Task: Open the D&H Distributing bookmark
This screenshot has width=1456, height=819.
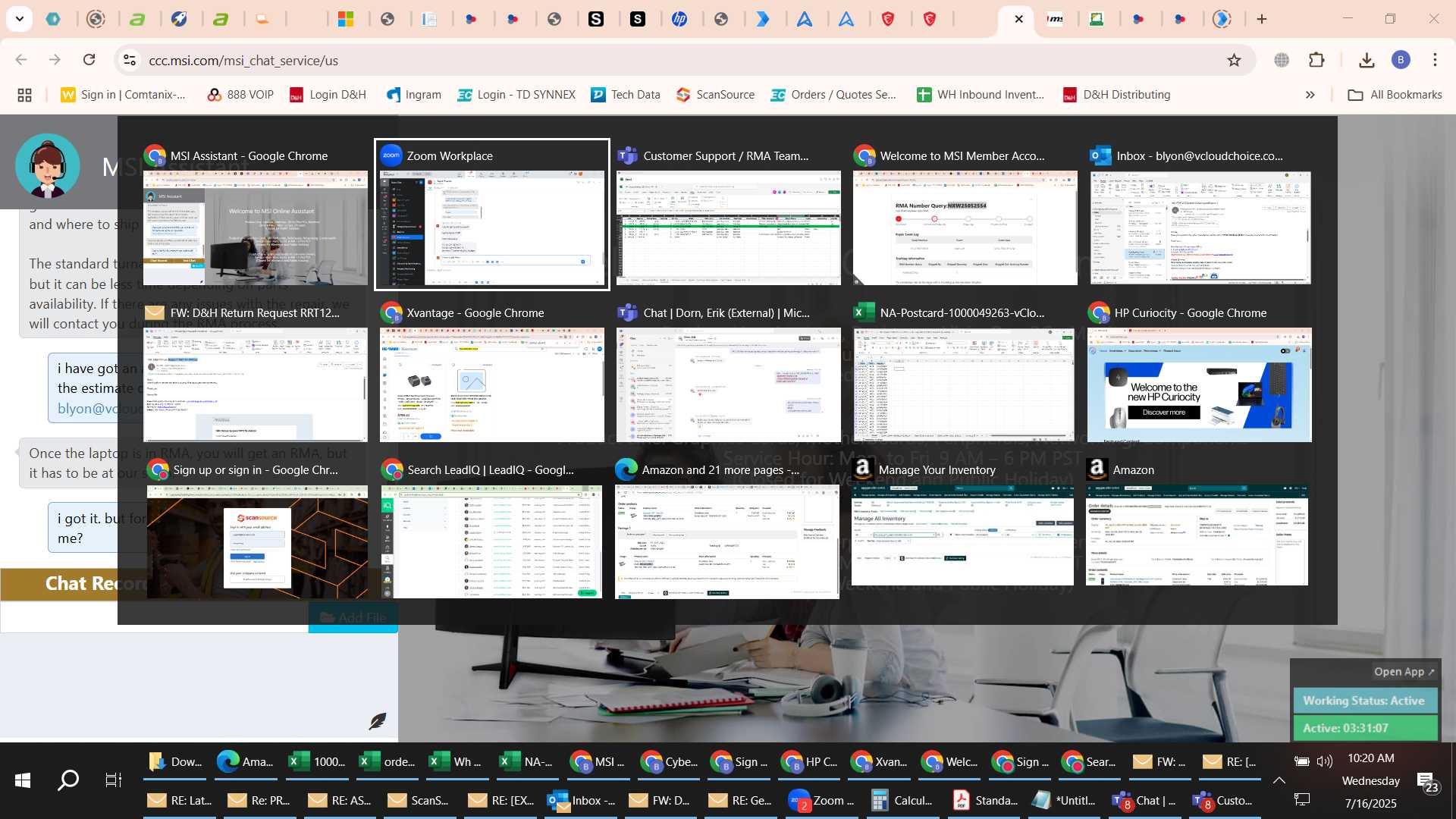Action: [x=1117, y=95]
